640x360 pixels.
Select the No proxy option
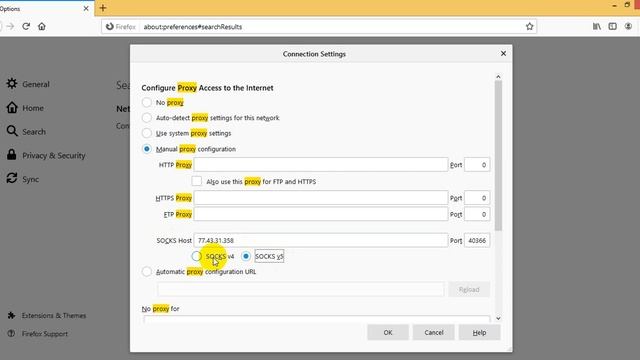tap(147, 102)
